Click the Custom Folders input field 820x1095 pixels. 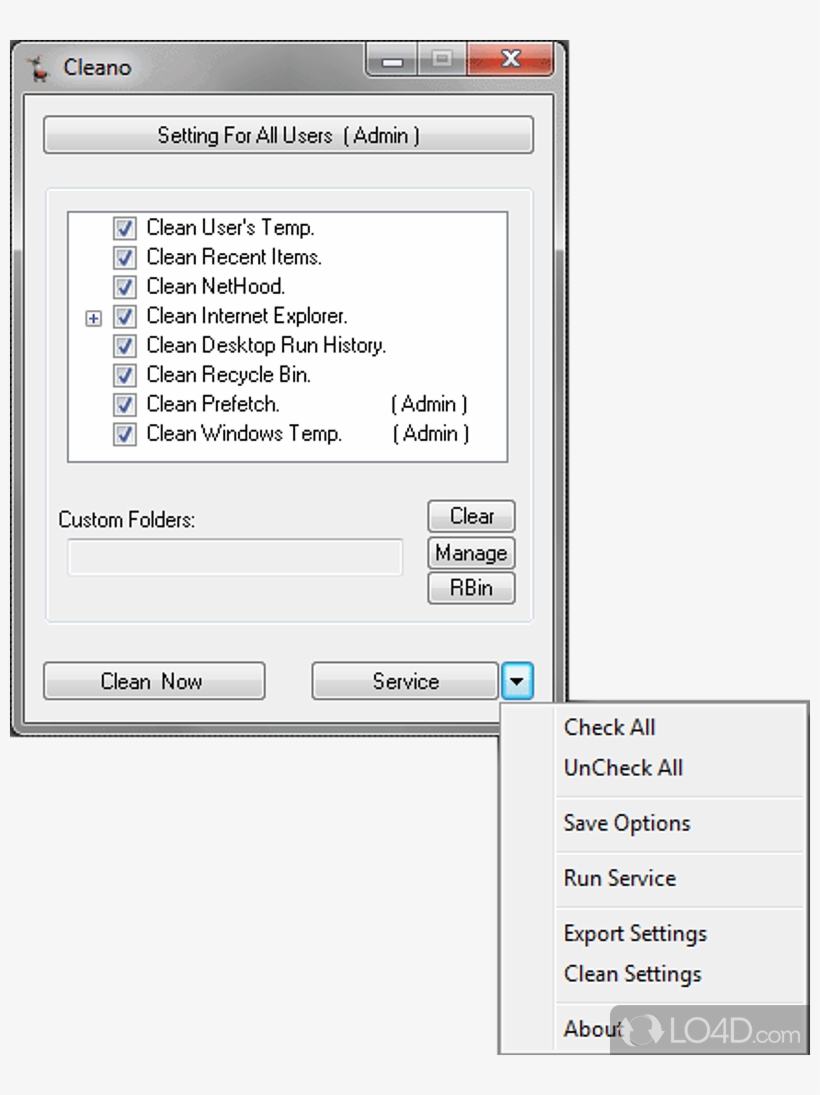click(x=235, y=557)
